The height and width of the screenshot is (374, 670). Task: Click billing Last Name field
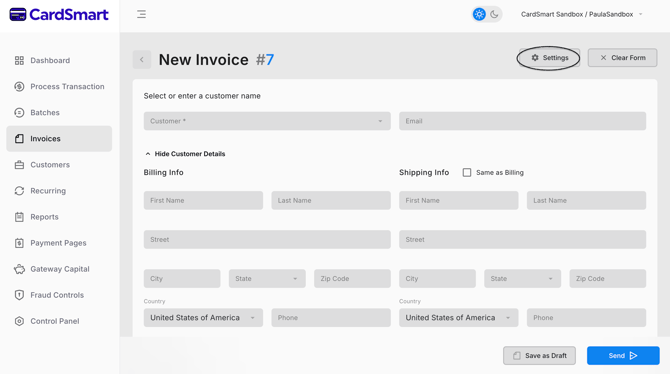point(331,200)
